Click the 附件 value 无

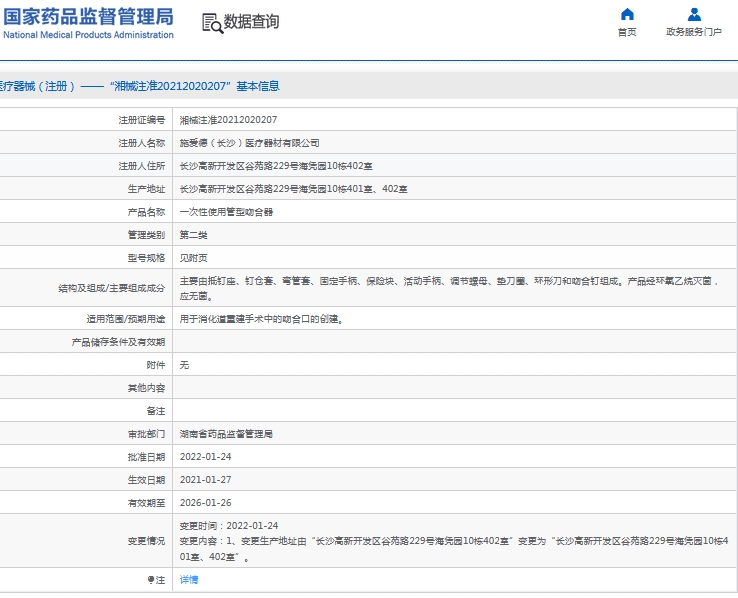coord(184,365)
